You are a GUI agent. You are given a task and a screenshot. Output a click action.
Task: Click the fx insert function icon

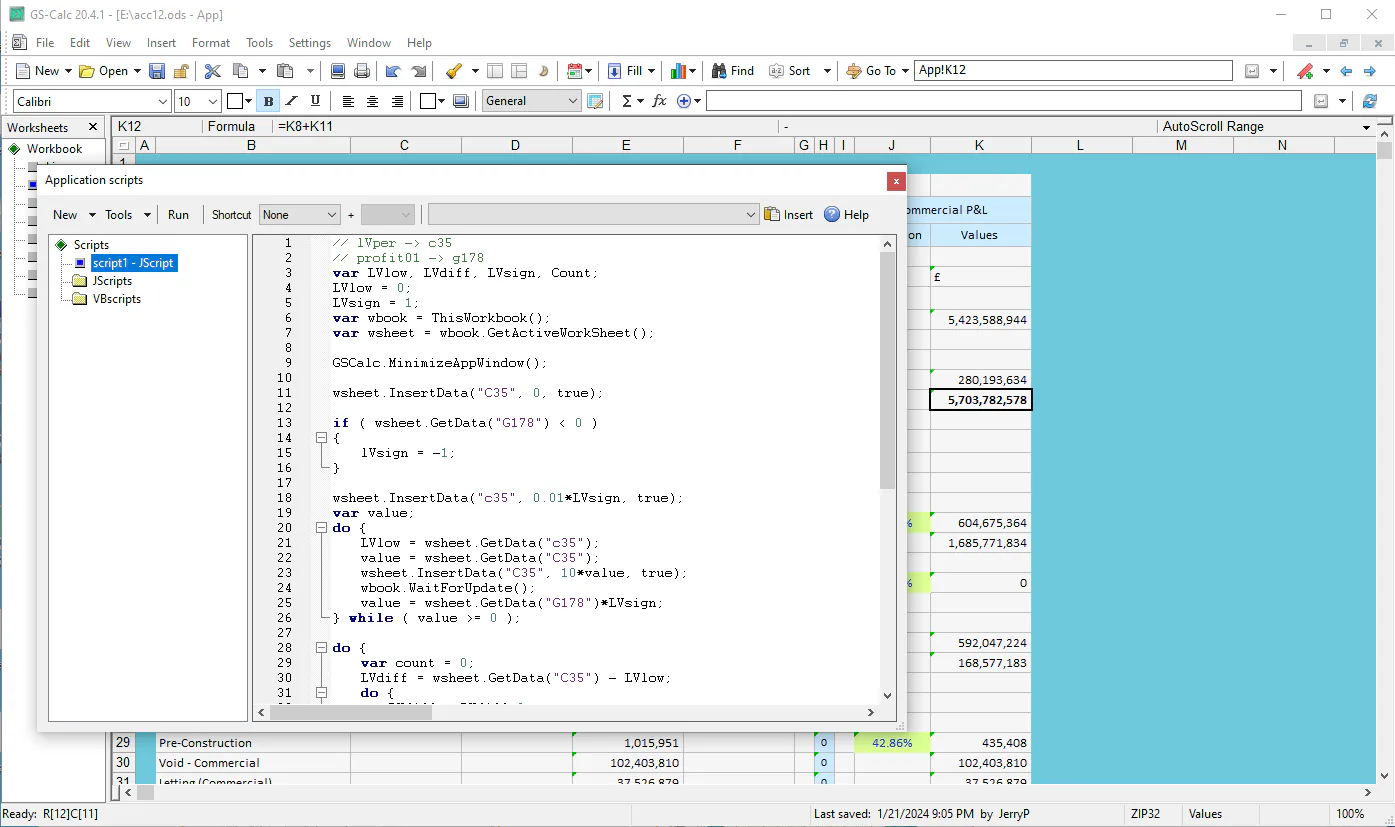click(659, 101)
